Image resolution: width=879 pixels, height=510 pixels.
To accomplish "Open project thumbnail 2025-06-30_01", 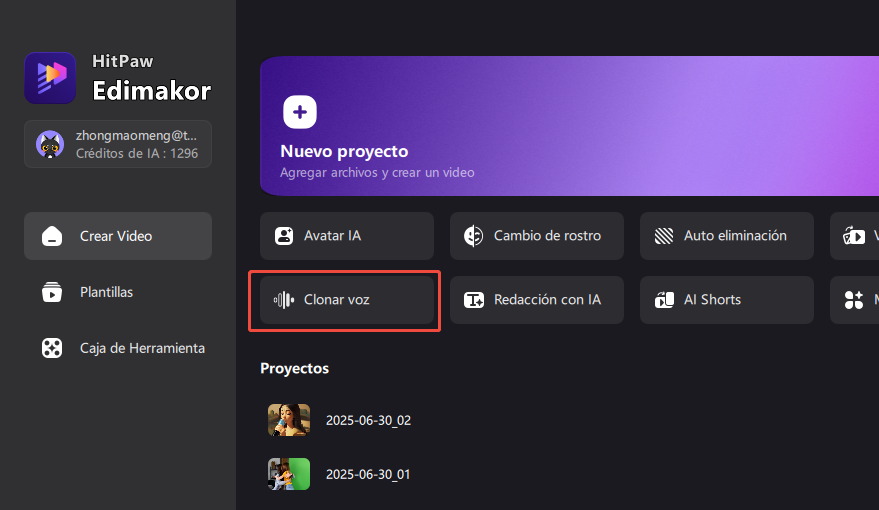I will tap(289, 474).
